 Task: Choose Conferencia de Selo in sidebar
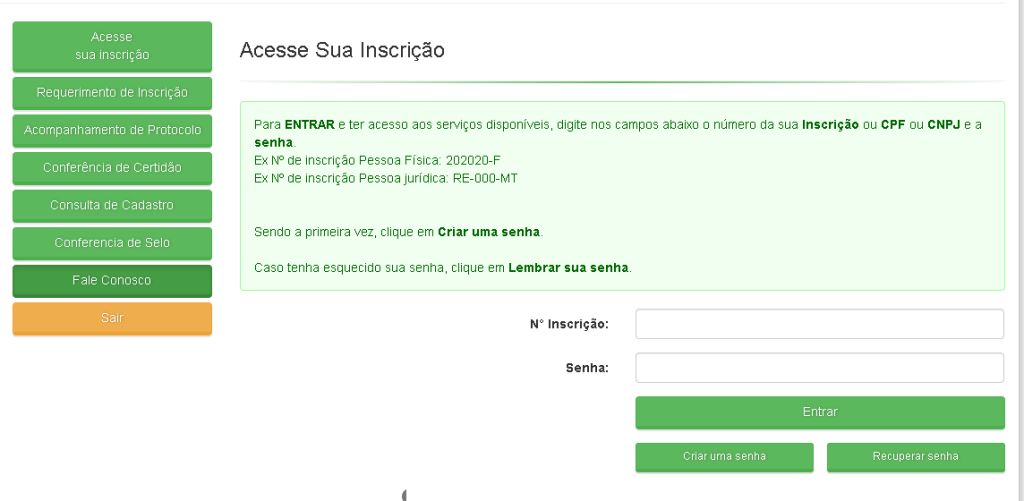(112, 243)
